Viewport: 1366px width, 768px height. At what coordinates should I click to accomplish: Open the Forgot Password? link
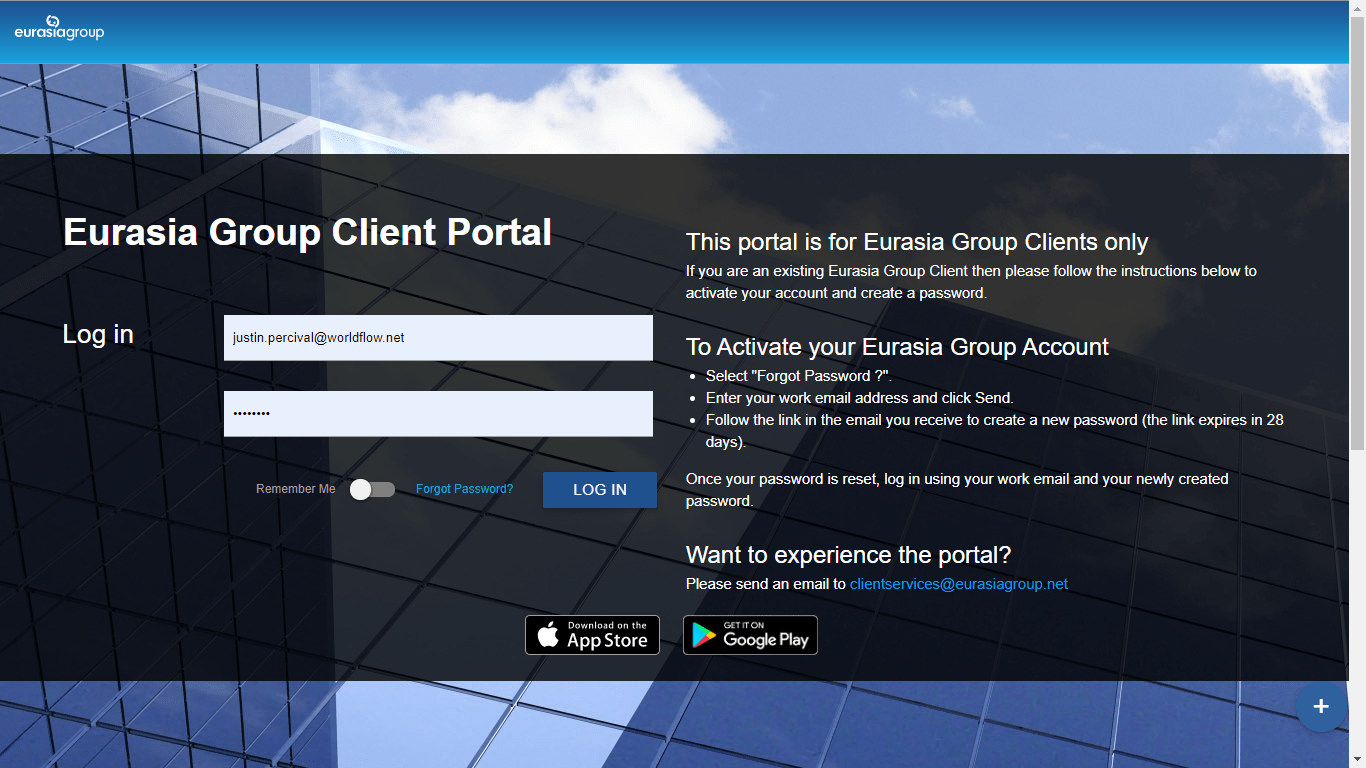(464, 489)
